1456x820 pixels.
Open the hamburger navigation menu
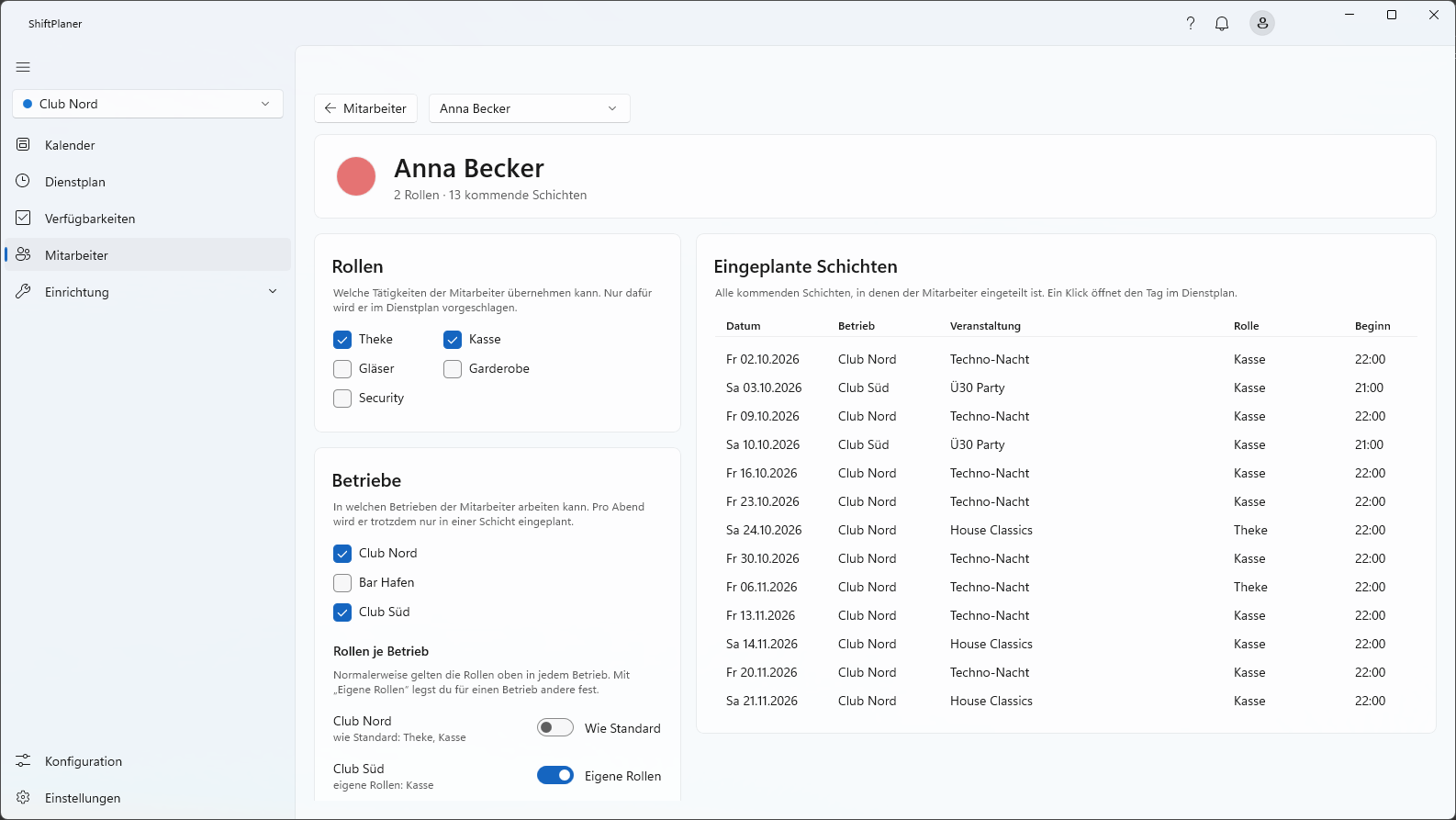pyautogui.click(x=23, y=67)
